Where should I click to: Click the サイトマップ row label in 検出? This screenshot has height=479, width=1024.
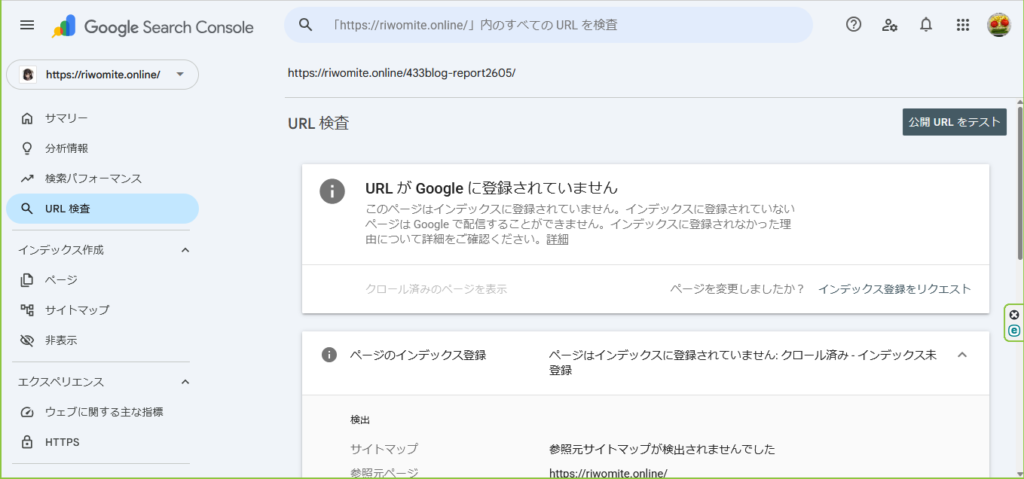coord(384,449)
